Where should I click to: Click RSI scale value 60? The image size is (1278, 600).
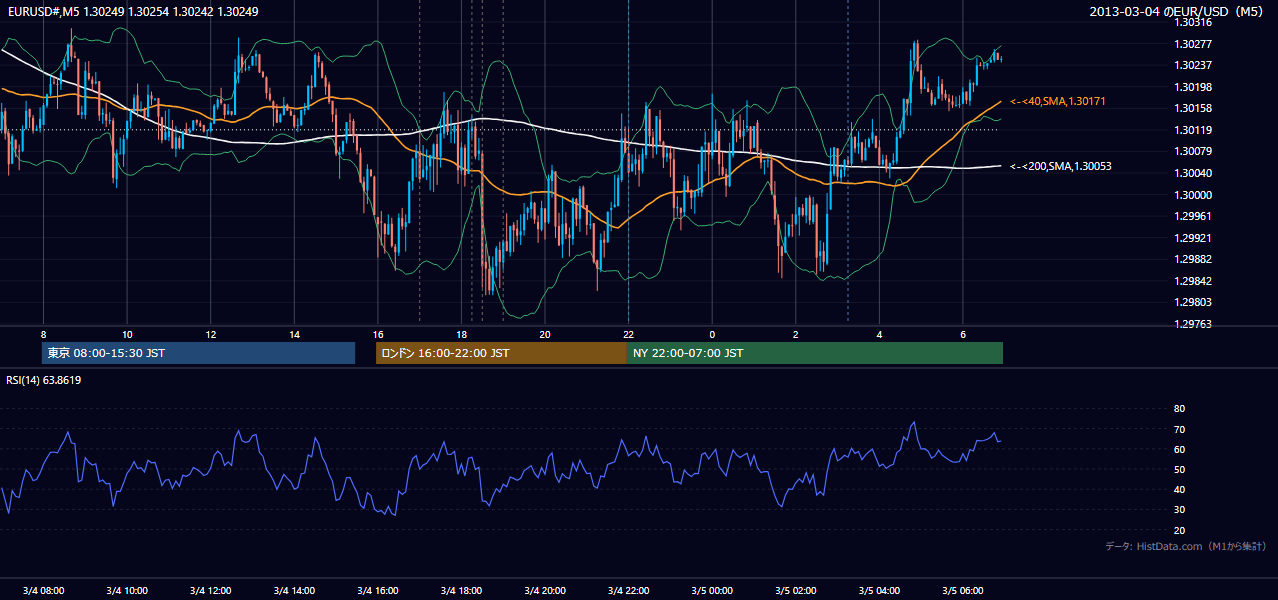pyautogui.click(x=1179, y=449)
